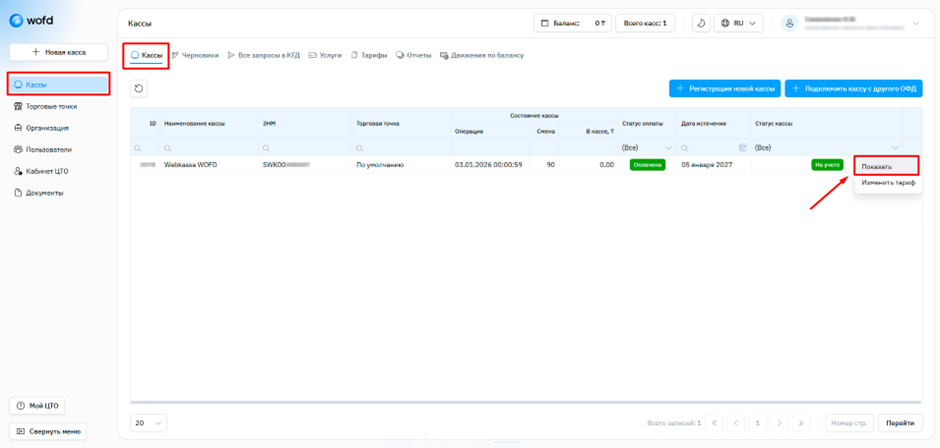Click the ЗНМ column header
This screenshot has width=940, height=448.
[269, 123]
